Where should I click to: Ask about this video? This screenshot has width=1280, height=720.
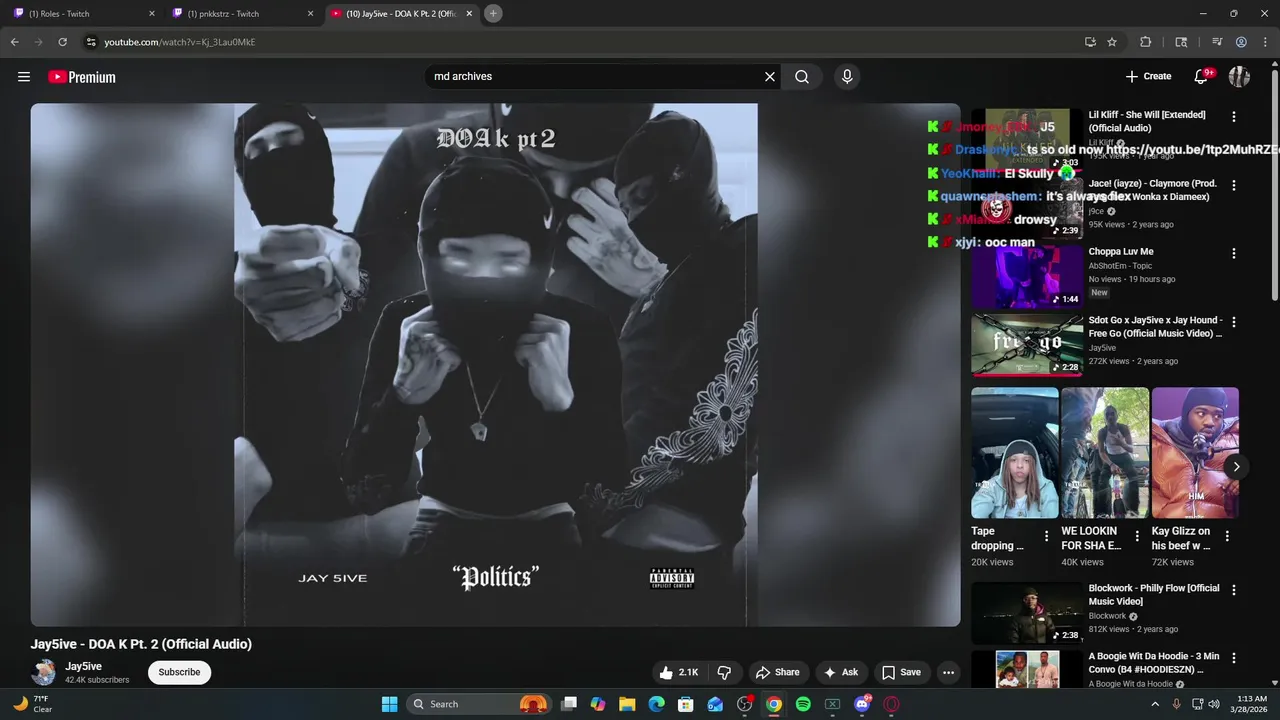click(840, 673)
